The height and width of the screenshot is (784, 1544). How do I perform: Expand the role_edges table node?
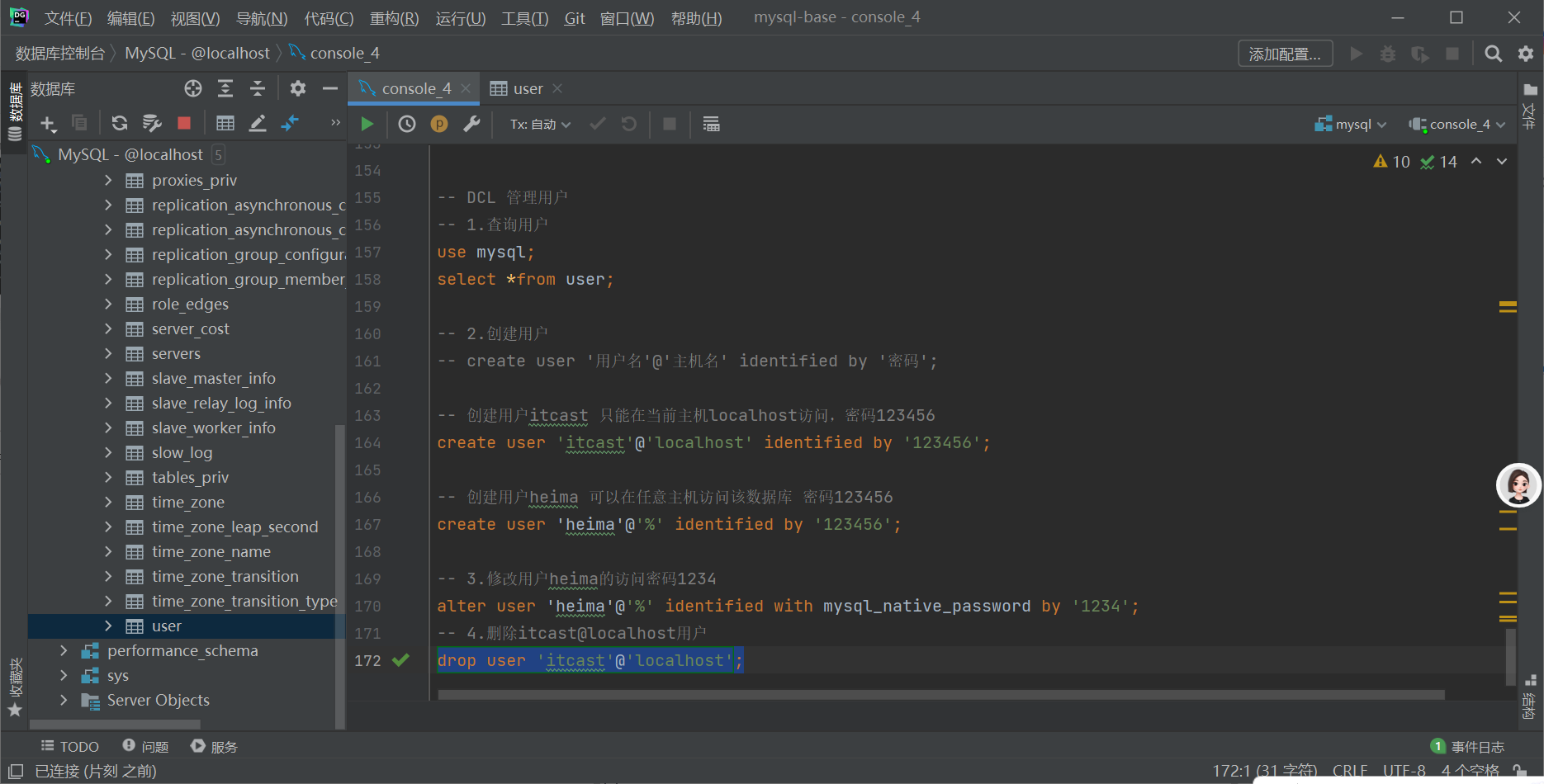coord(108,304)
